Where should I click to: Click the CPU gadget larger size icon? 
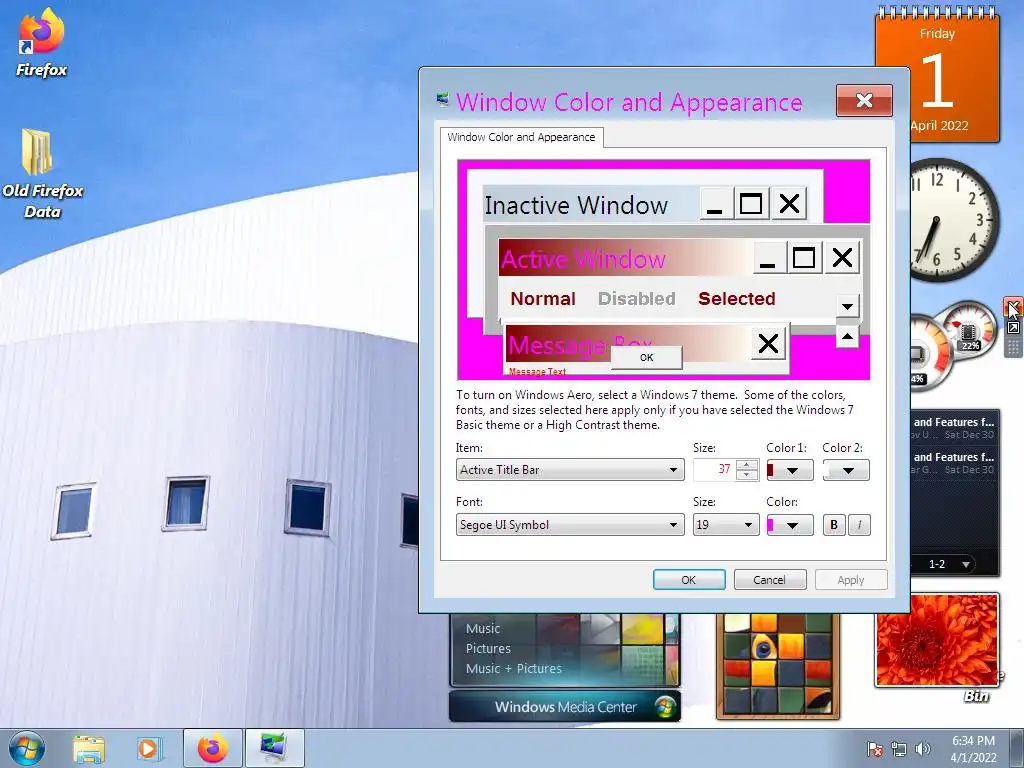1013,328
